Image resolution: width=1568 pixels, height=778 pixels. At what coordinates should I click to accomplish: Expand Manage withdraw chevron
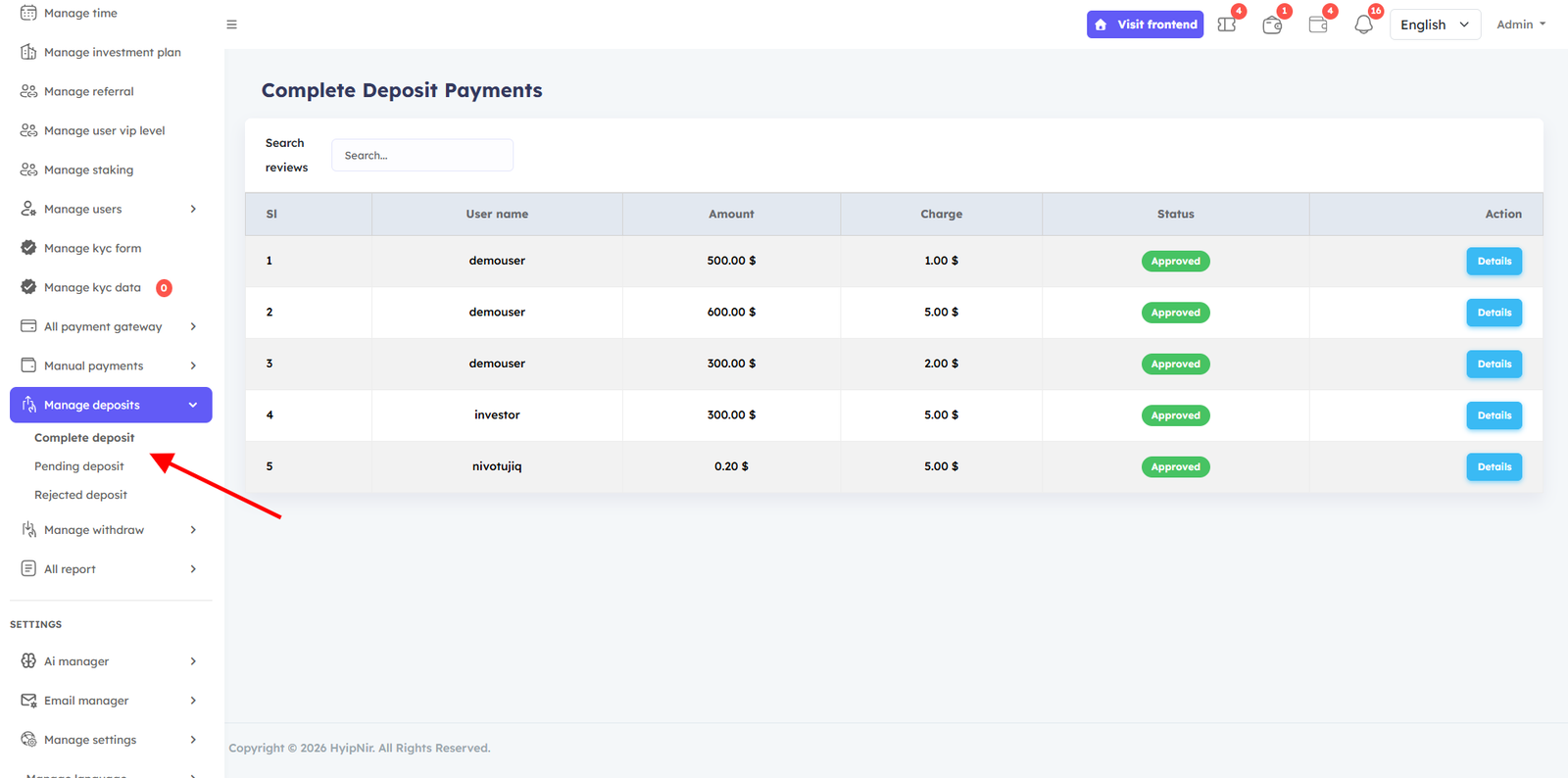pyautogui.click(x=193, y=530)
